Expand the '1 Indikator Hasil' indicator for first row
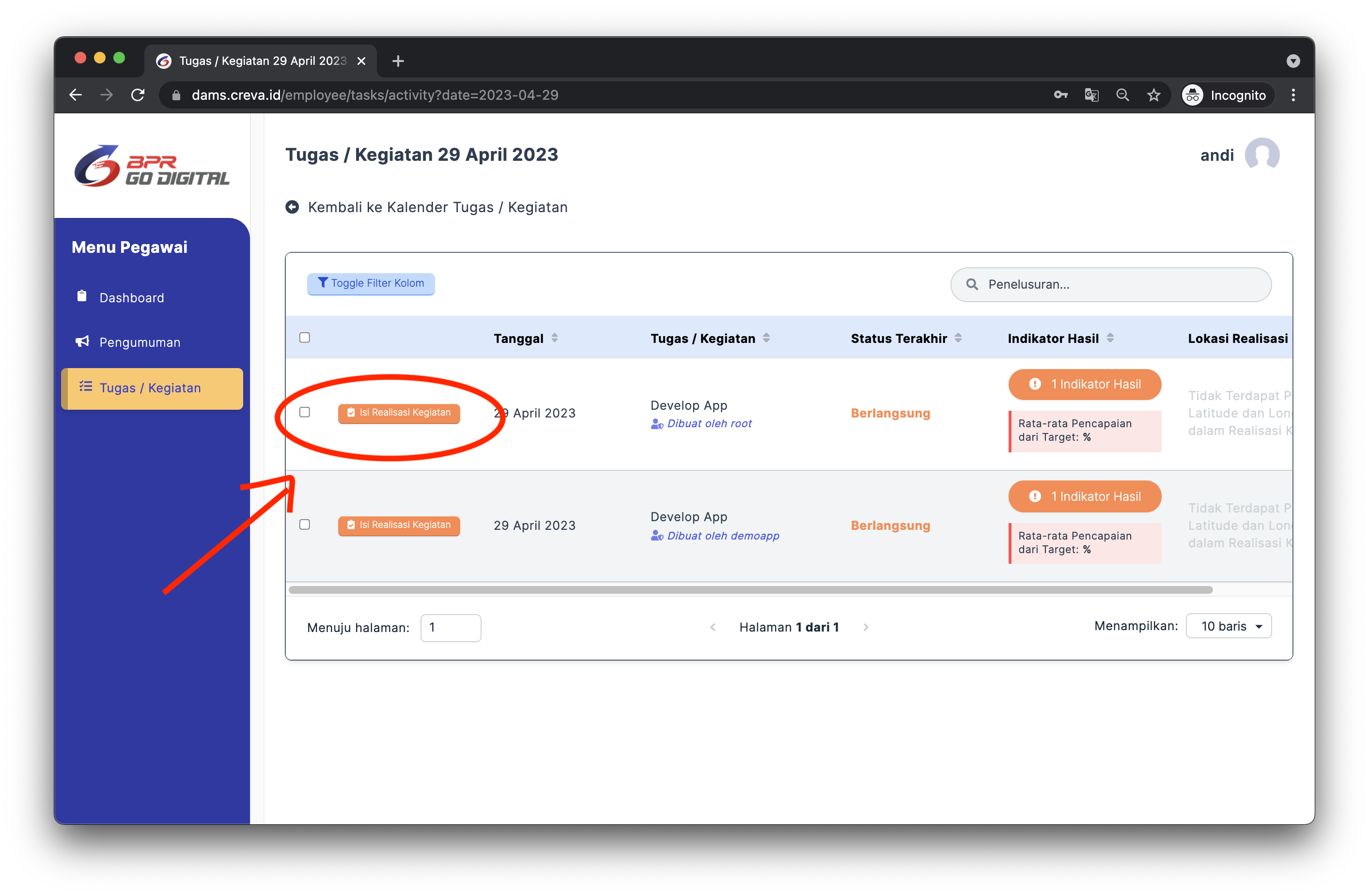 pyautogui.click(x=1083, y=383)
